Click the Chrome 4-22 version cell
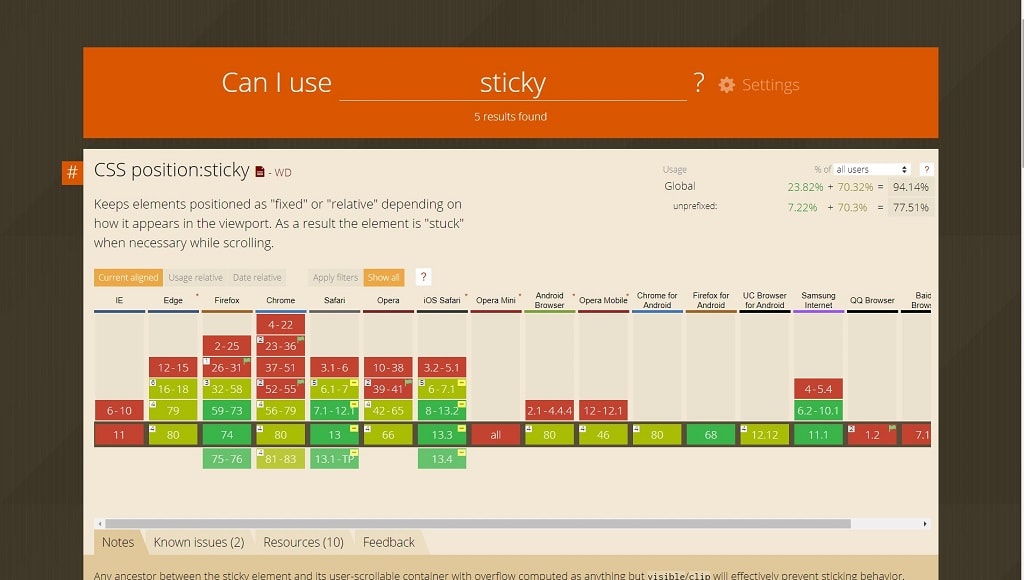The image size is (1024, 580). pyautogui.click(x=280, y=325)
